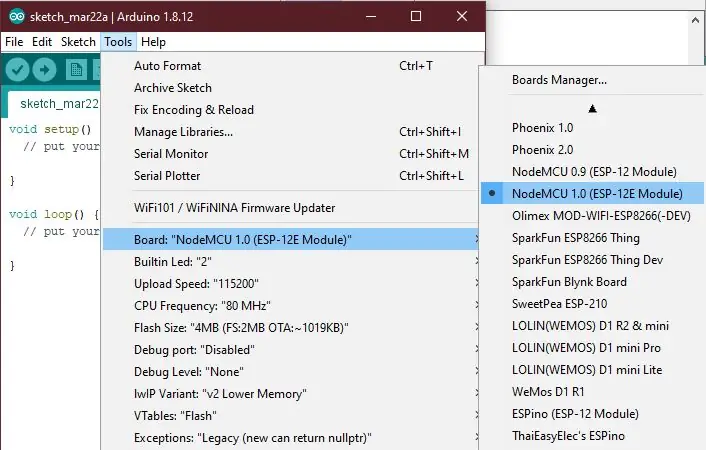
Task: Click the New sketch toolbar icon
Action: click(76, 70)
